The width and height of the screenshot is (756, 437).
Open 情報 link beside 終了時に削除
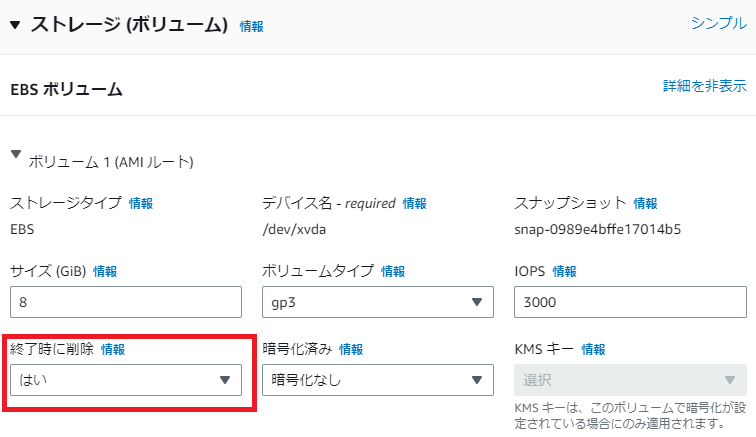(x=113, y=349)
